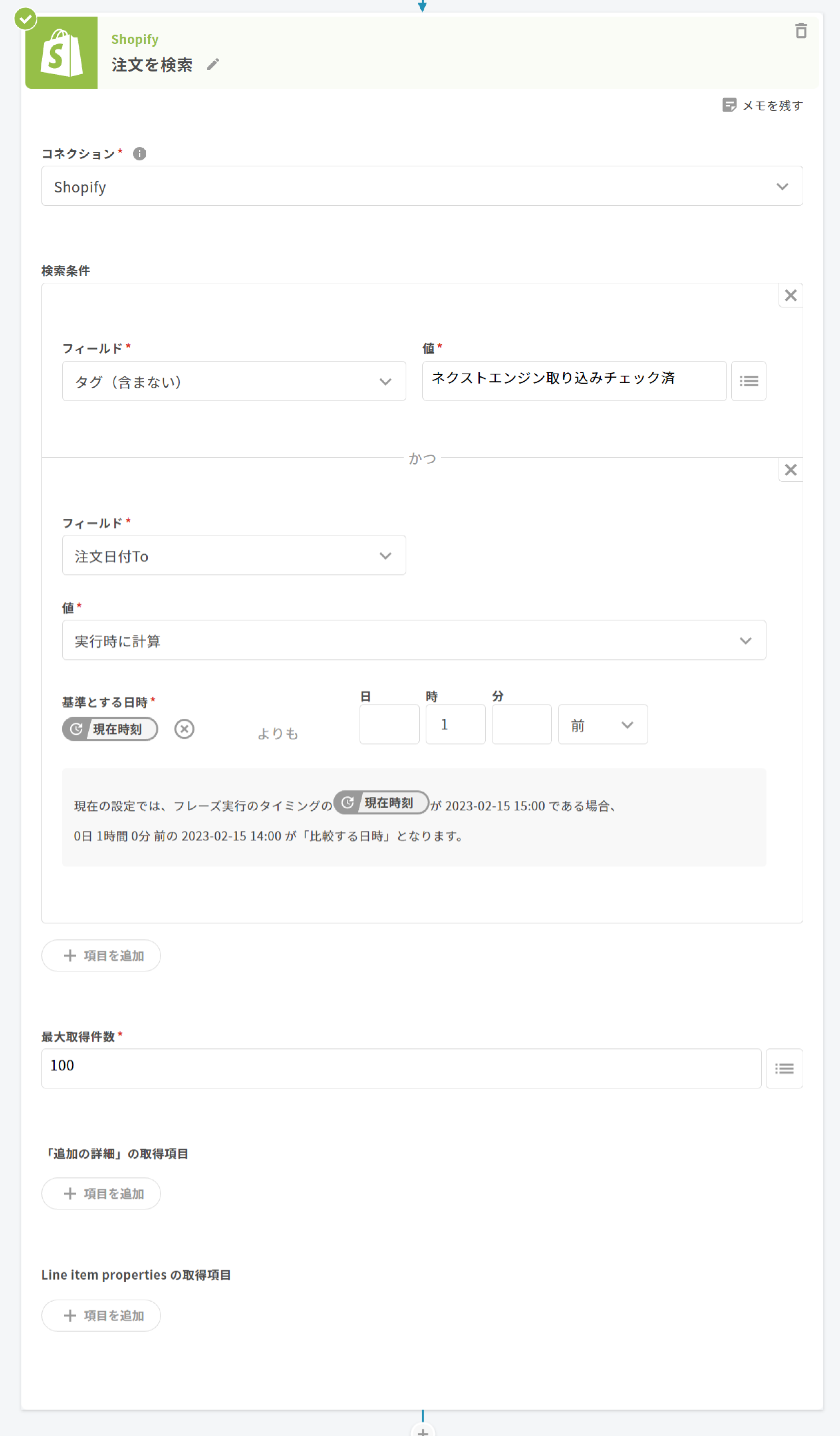This screenshot has width=840, height=1436.
Task: Open list icon beside tag value field
Action: (748, 381)
